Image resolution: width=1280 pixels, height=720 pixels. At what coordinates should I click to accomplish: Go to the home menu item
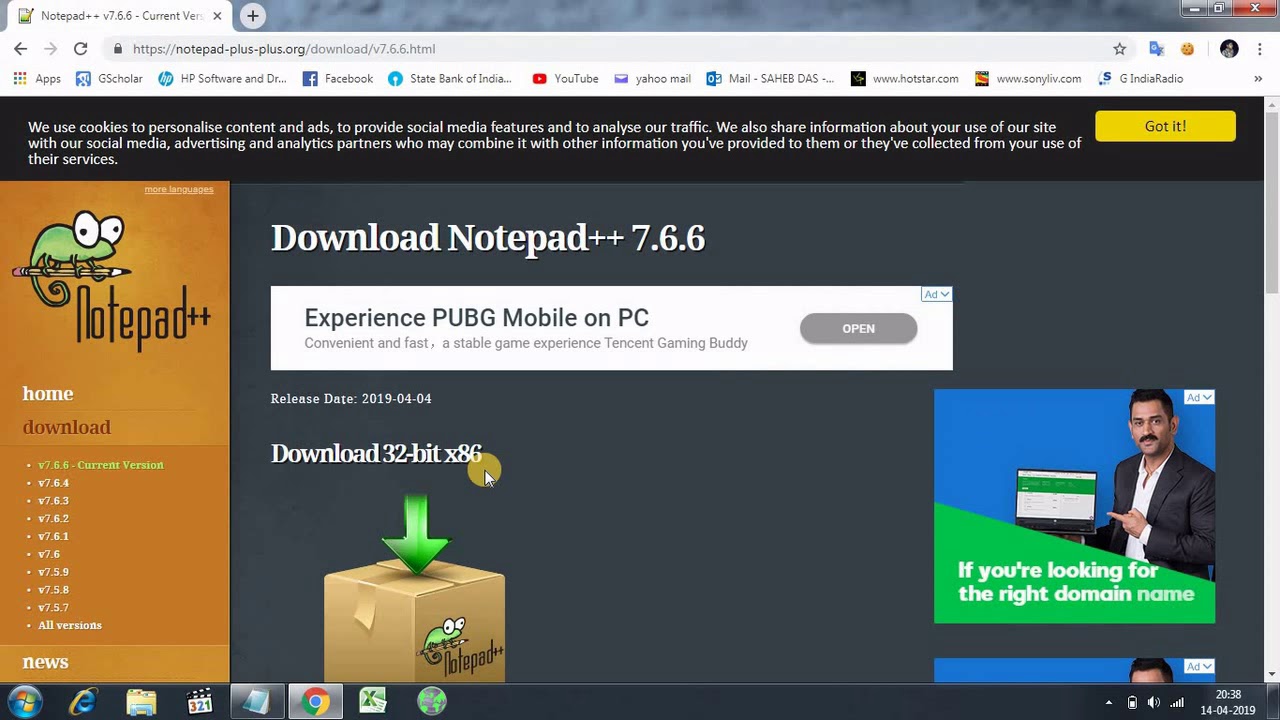pos(48,394)
